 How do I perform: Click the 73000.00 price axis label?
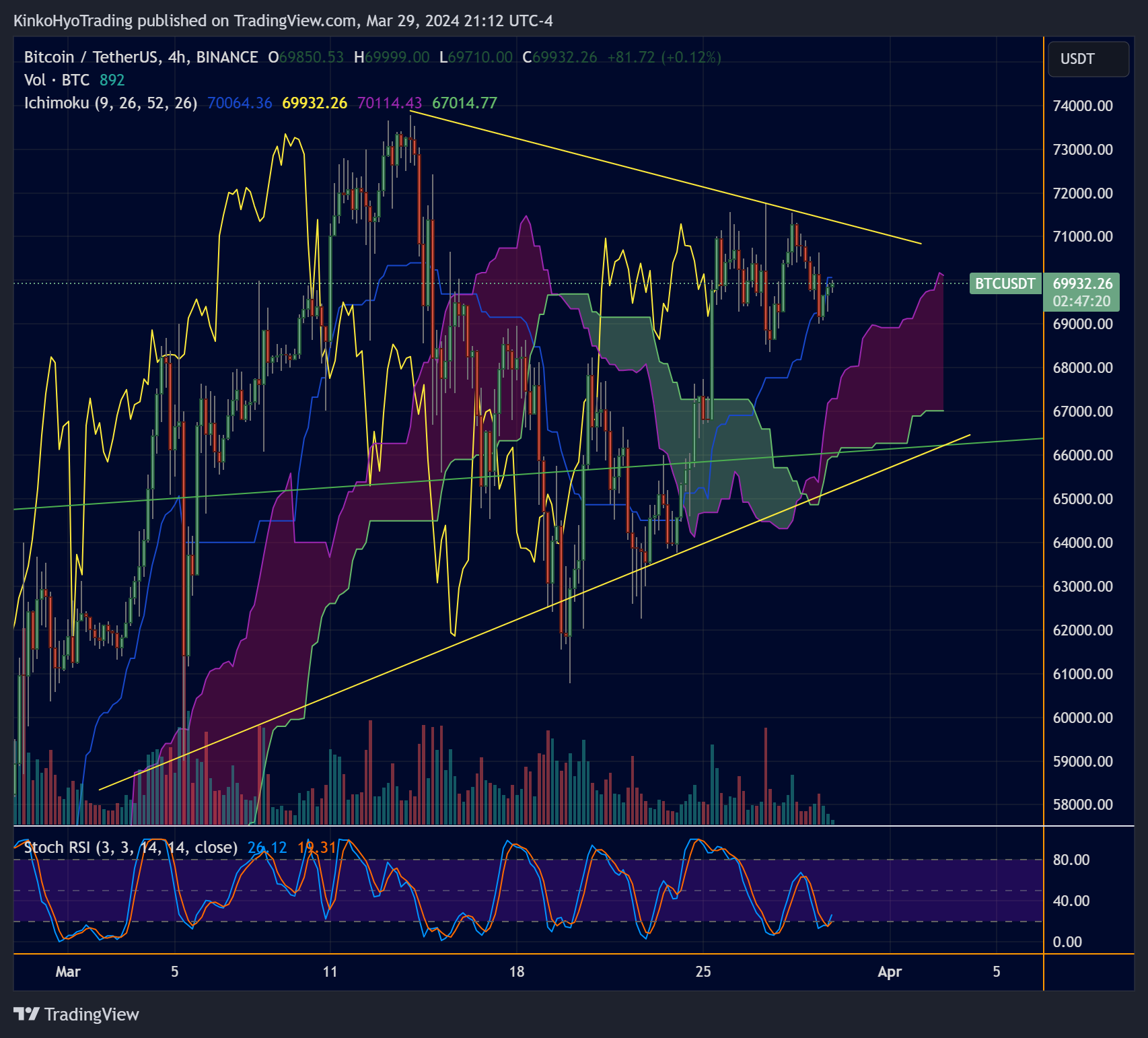coord(1083,149)
